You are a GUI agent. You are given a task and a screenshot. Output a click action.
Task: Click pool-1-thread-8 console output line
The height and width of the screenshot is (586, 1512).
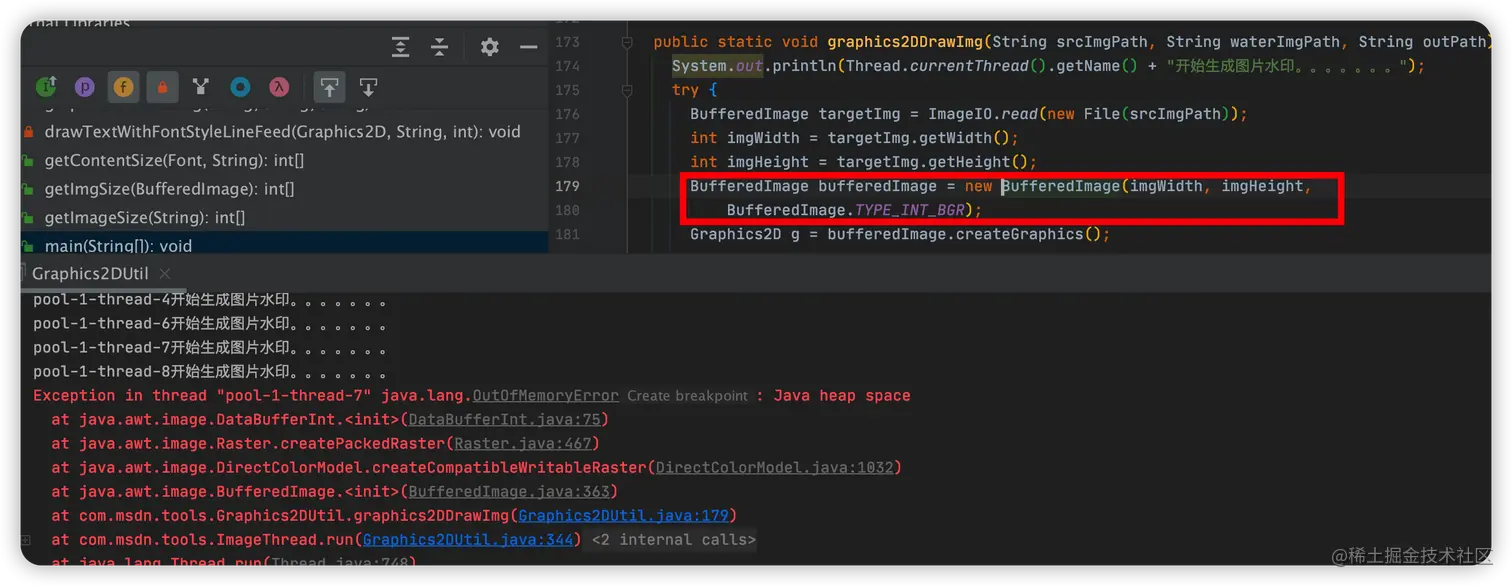(x=210, y=372)
